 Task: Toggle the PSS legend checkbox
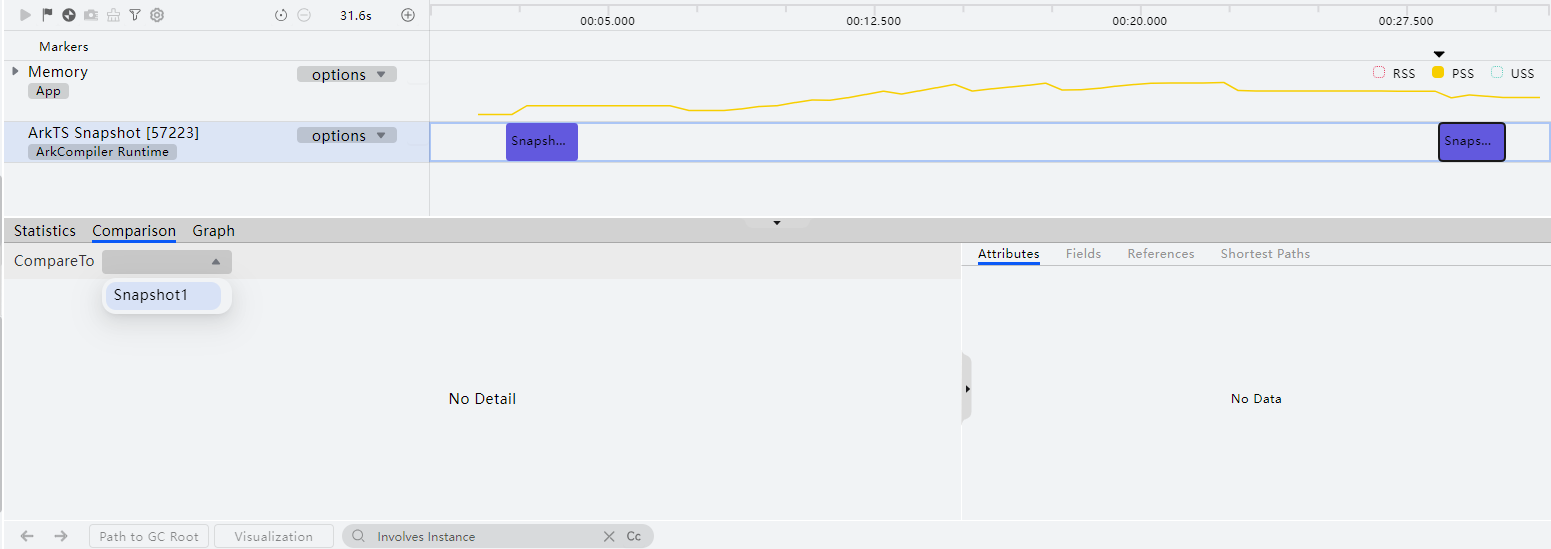(x=1438, y=73)
